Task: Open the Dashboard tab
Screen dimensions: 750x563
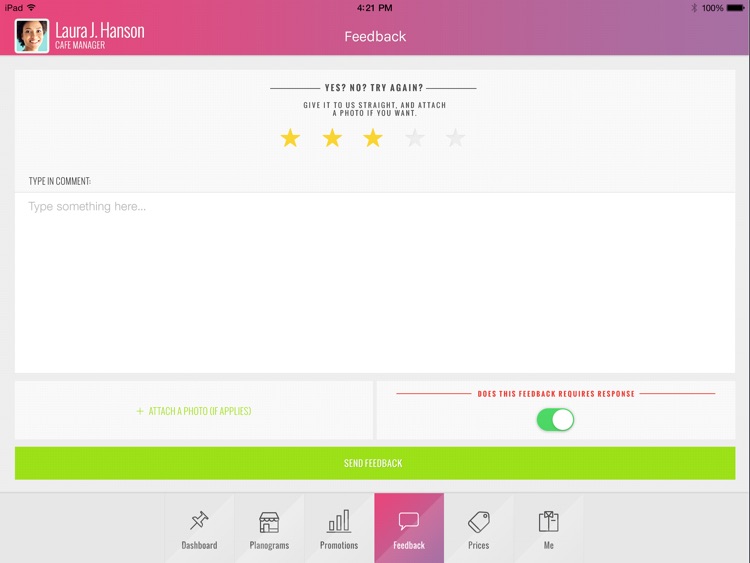Action: coord(199,528)
